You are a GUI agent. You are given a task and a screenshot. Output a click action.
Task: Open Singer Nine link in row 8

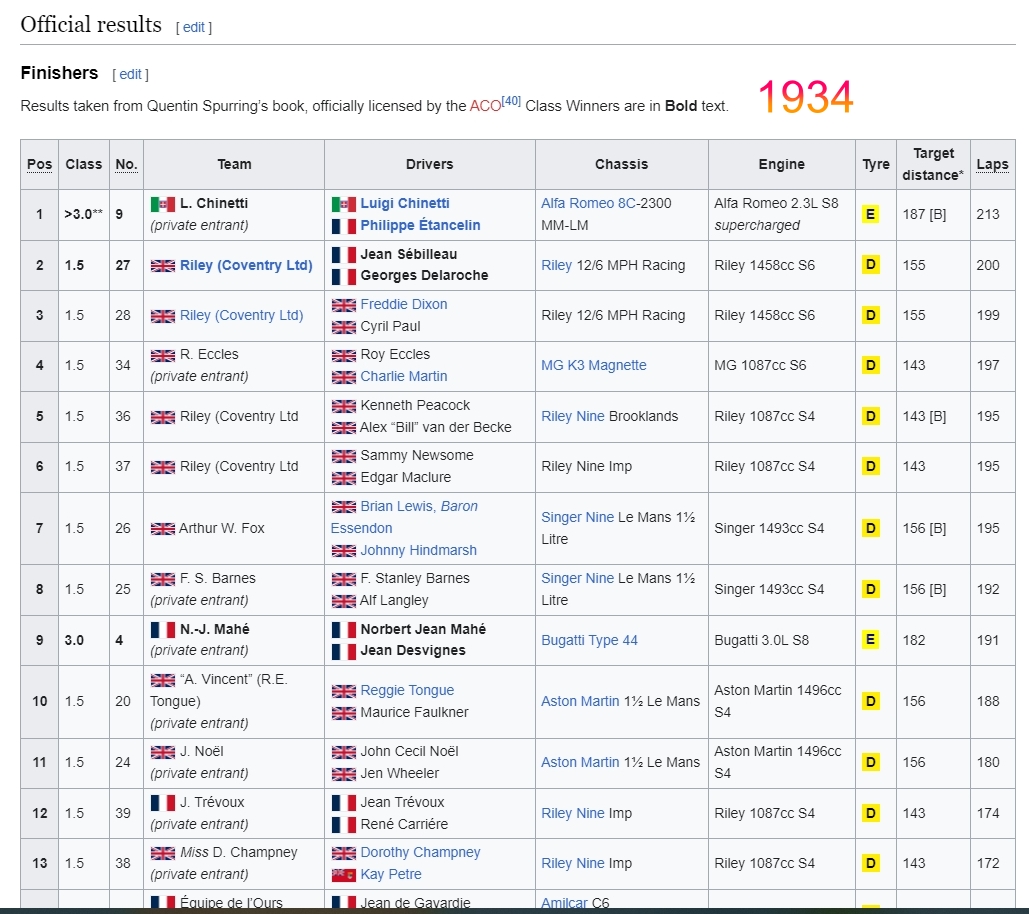[x=578, y=578]
